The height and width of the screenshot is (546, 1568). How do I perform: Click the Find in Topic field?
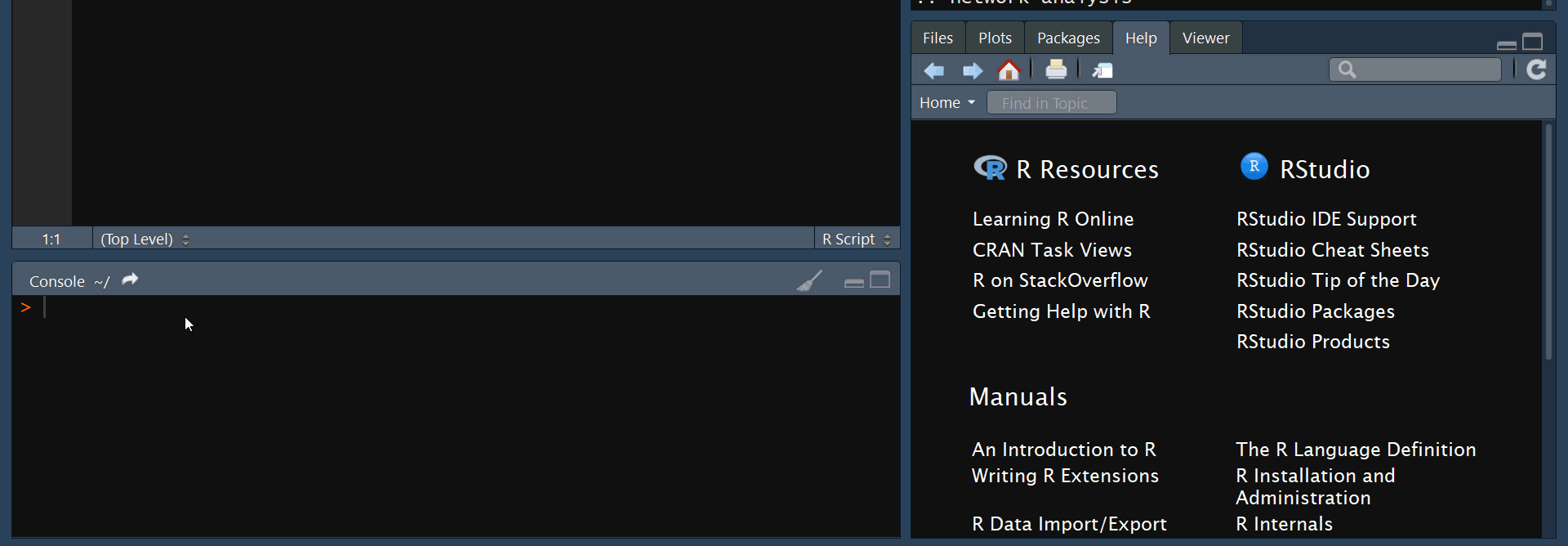tap(1052, 103)
